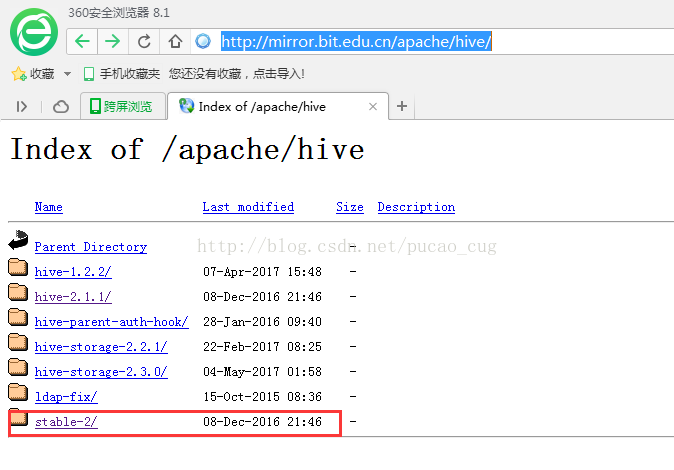Screen dimensions: 674x470
Task: Click the 收藏 star favorites button
Action: point(33,74)
